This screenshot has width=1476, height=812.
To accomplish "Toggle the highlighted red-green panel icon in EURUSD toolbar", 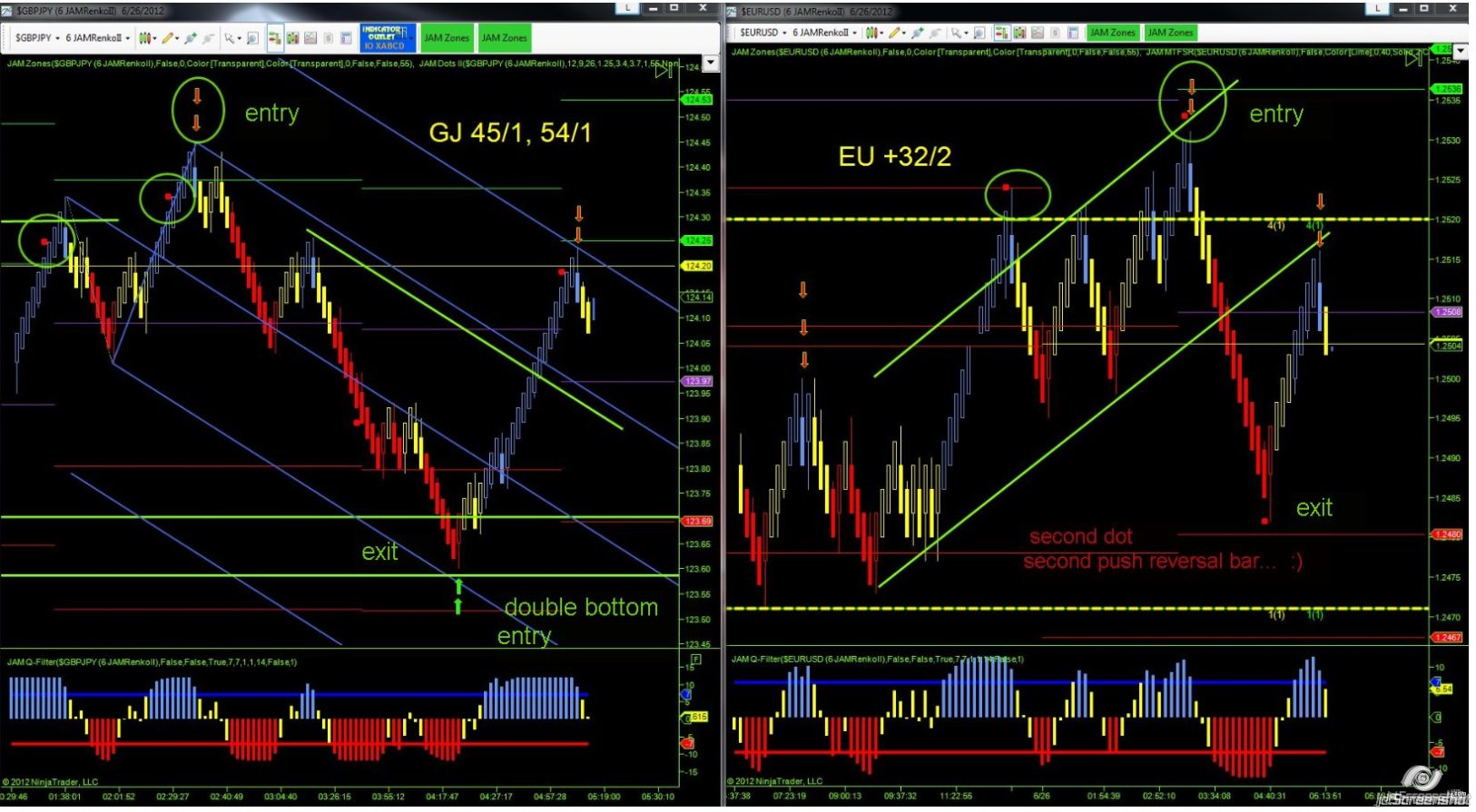I will point(1002,33).
